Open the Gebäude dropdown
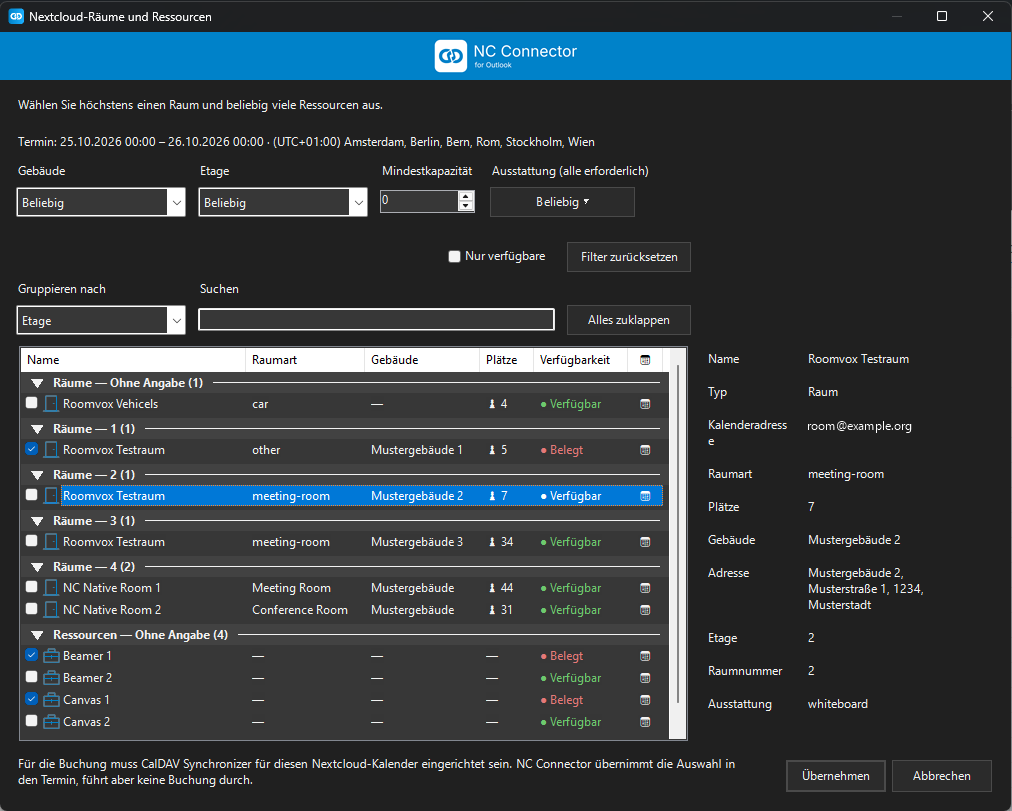The height and width of the screenshot is (811, 1012). pos(101,203)
